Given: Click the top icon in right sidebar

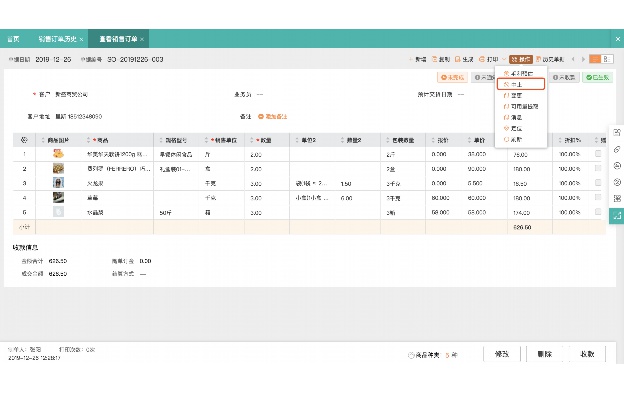Looking at the screenshot, I should [617, 133].
